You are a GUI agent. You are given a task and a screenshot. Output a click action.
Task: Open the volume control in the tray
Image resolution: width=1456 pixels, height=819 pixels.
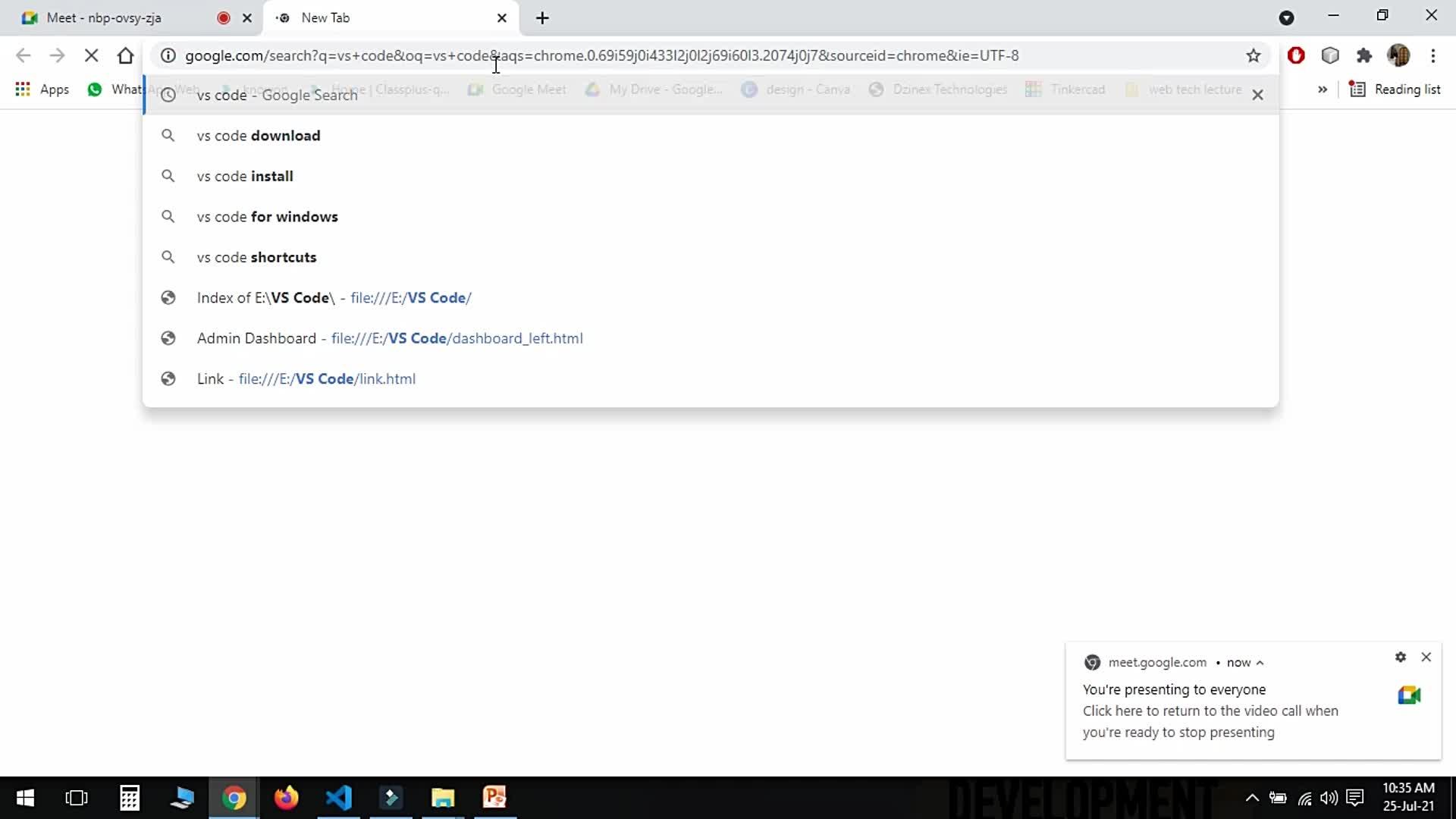(1329, 798)
